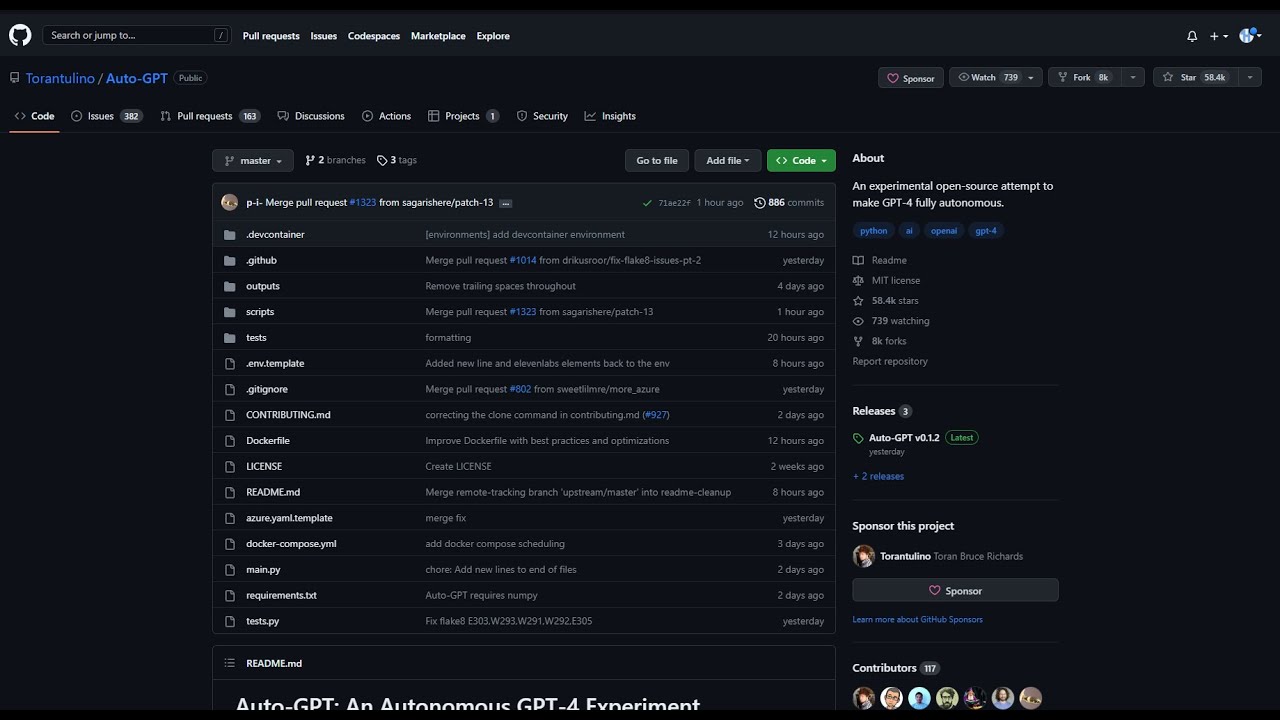Open the tests folder
The image size is (1280, 720).
click(x=256, y=338)
